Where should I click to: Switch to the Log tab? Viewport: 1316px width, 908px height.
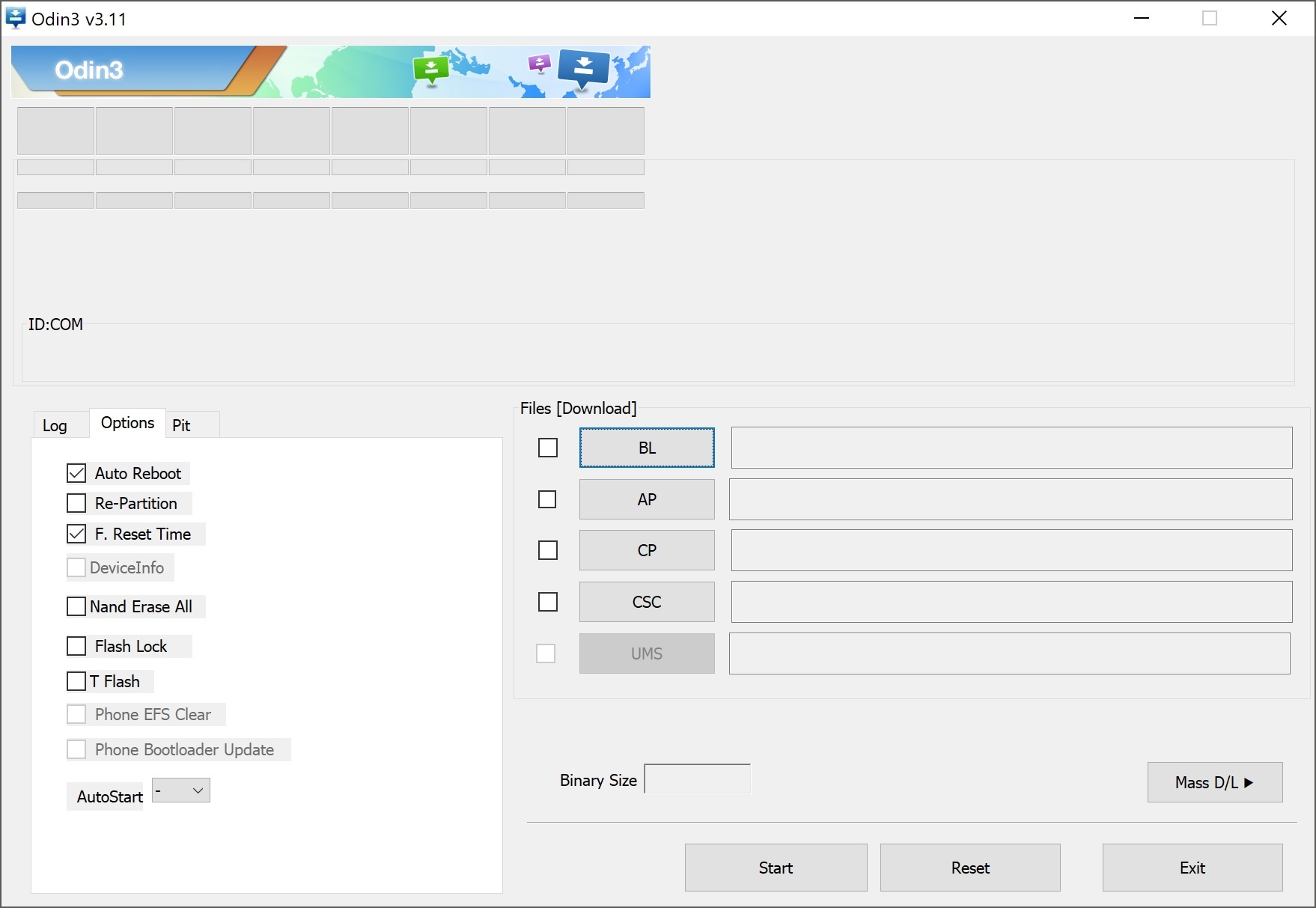coord(55,425)
